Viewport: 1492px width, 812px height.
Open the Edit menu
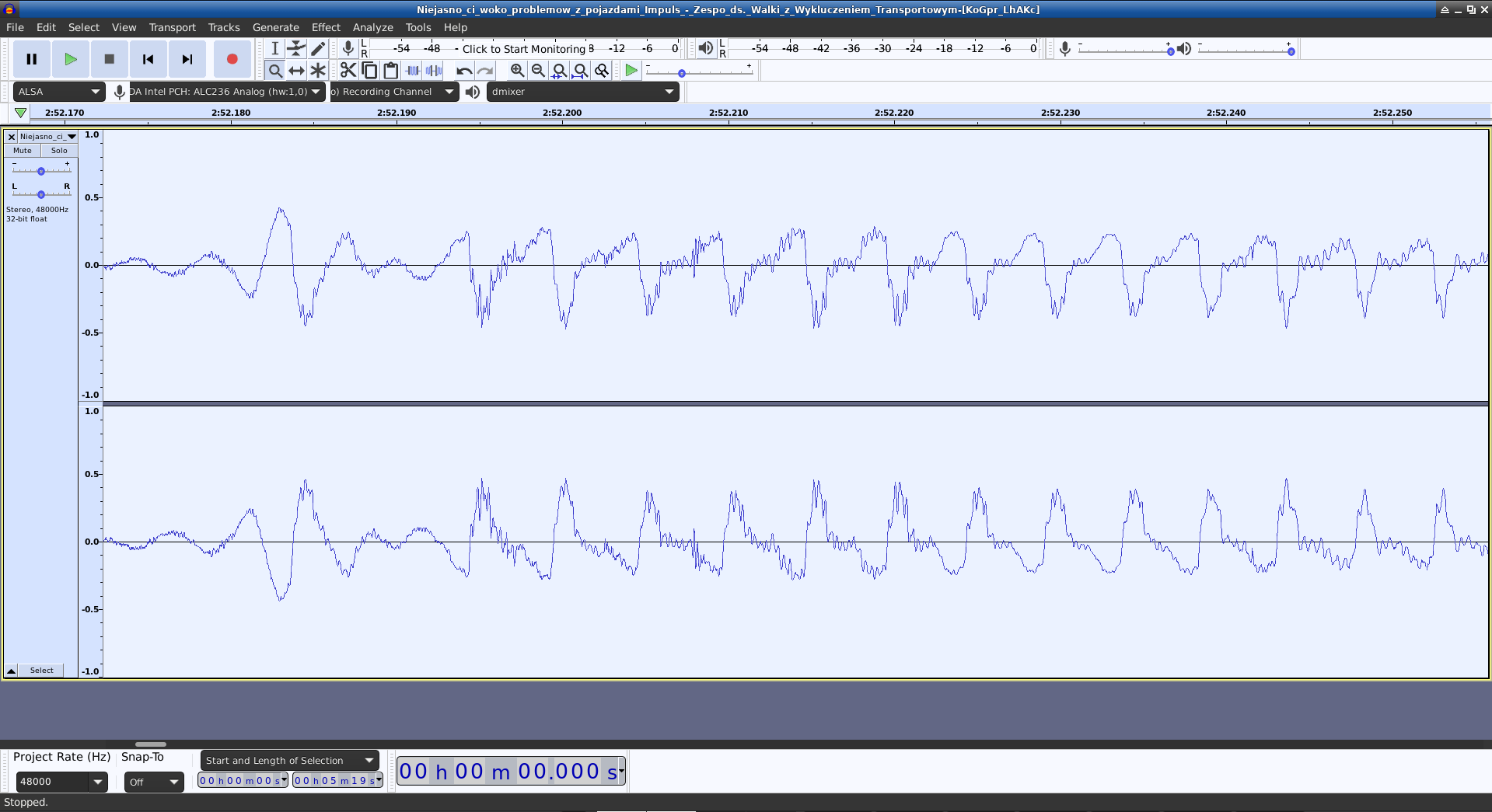pos(46,27)
